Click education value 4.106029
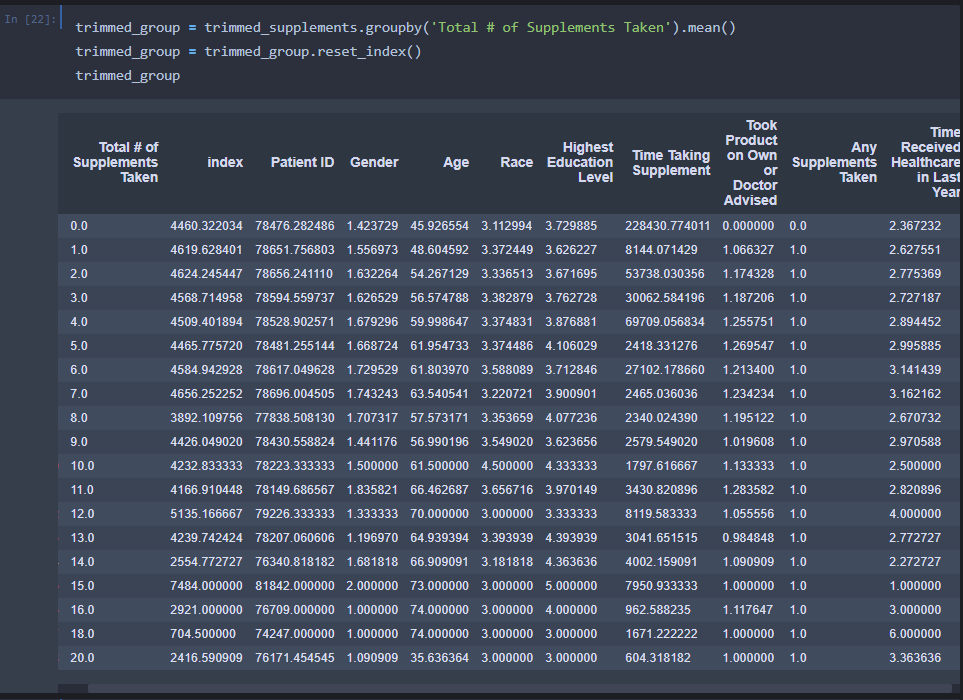Viewport: 963px width, 700px height. (x=571, y=346)
